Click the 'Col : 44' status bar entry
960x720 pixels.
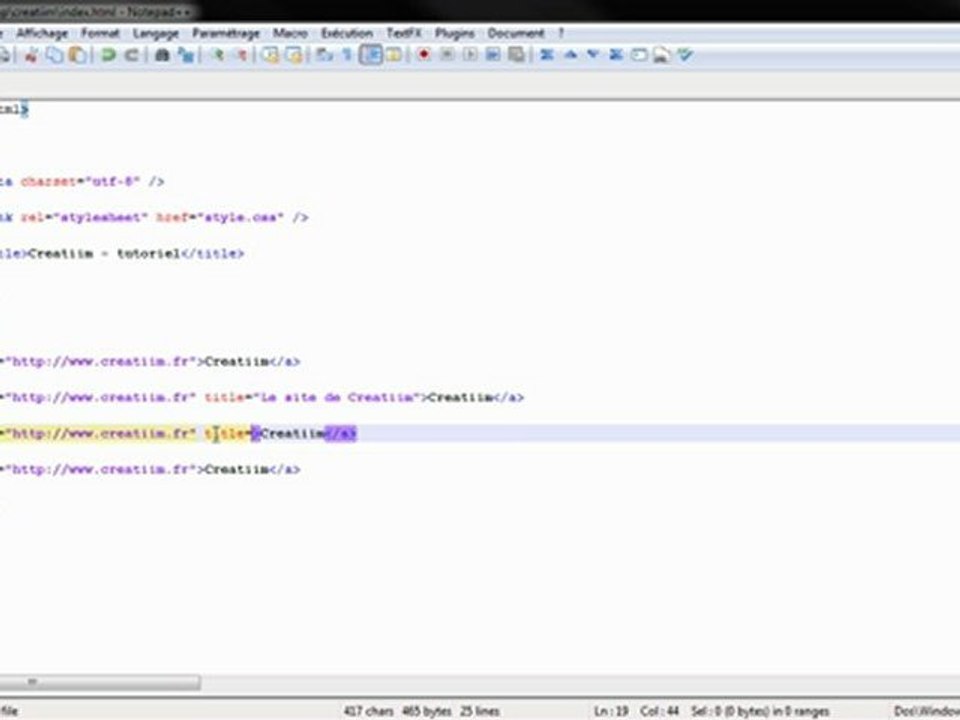pos(659,711)
